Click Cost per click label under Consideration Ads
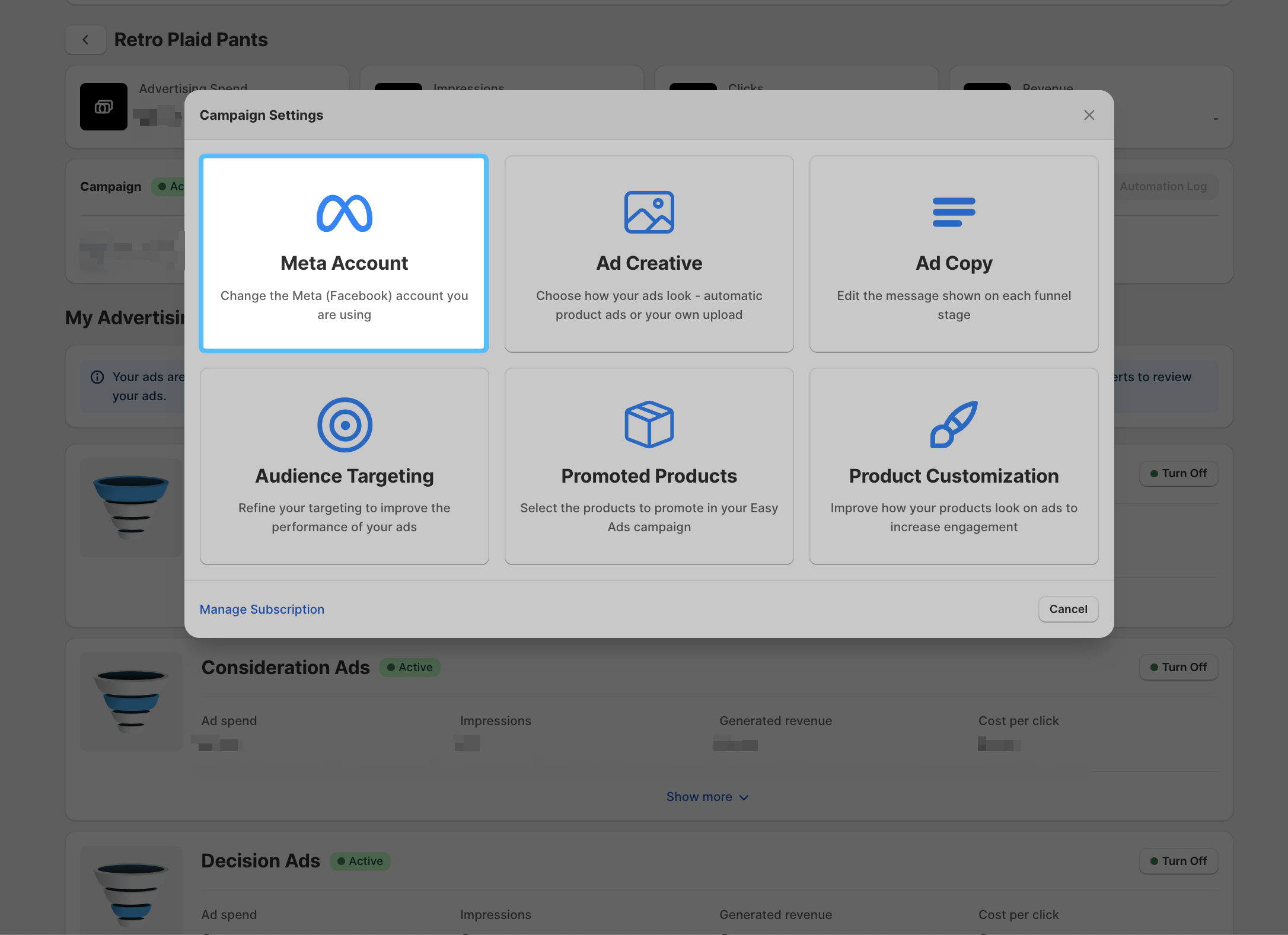 pyautogui.click(x=1019, y=721)
